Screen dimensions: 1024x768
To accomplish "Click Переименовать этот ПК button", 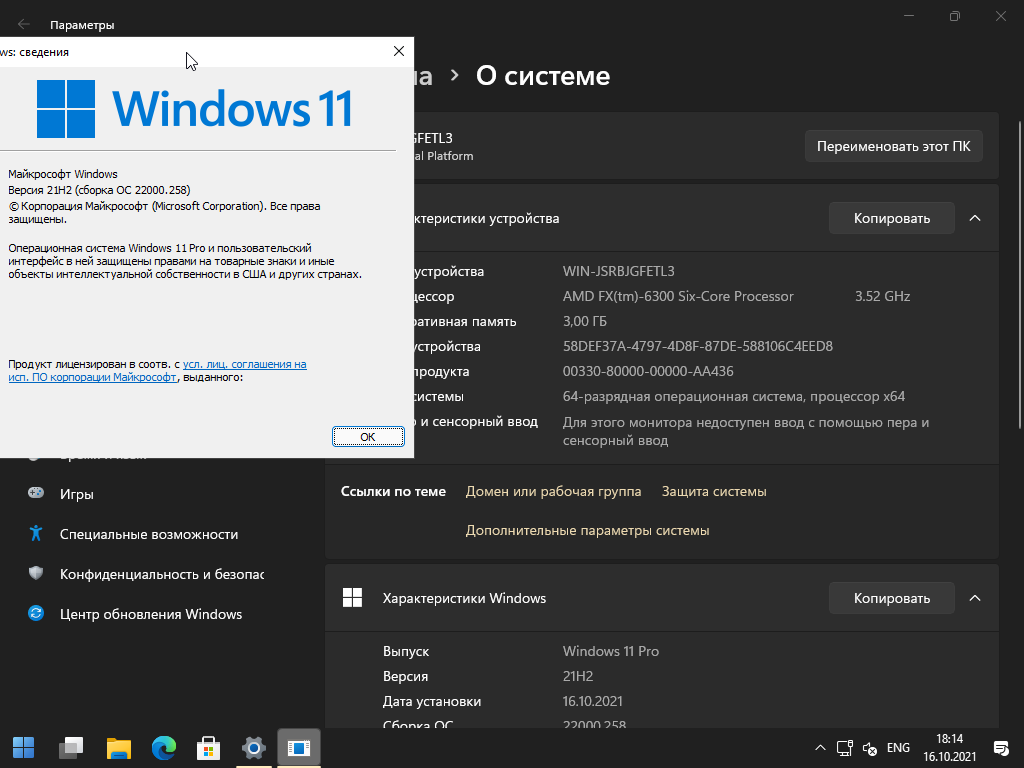I will pyautogui.click(x=893, y=146).
